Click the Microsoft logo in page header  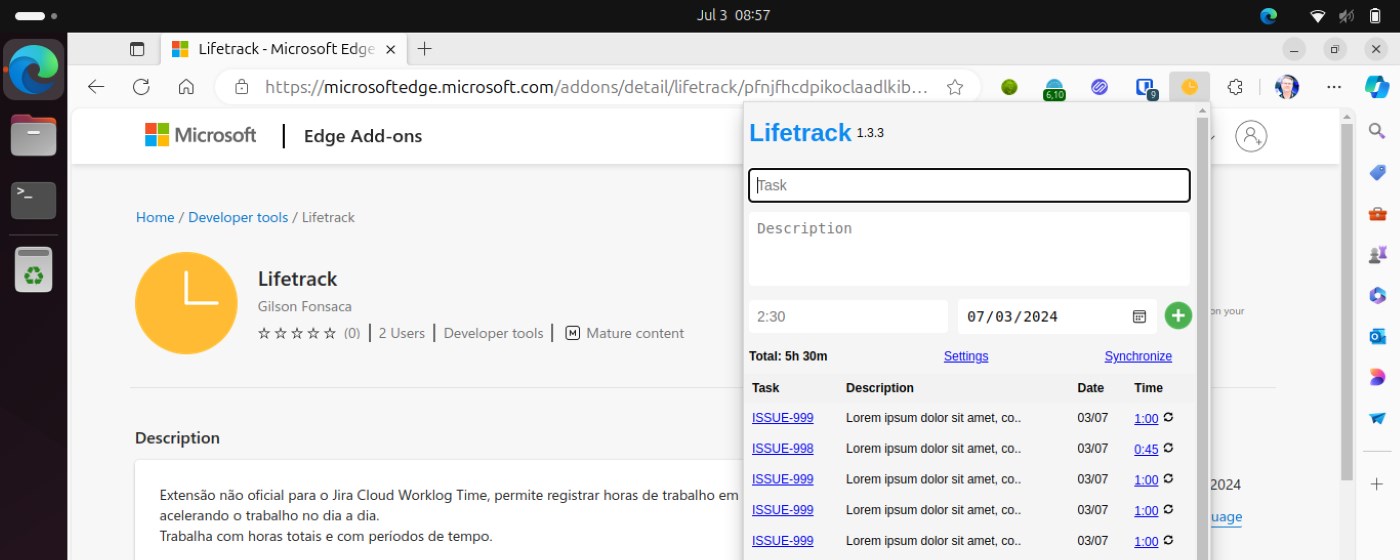(x=200, y=135)
